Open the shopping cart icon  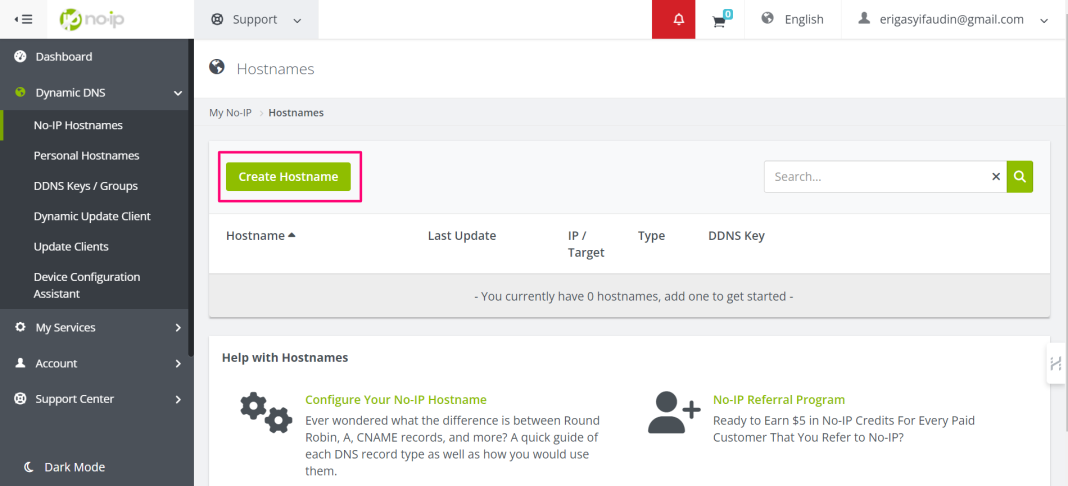[x=719, y=20]
